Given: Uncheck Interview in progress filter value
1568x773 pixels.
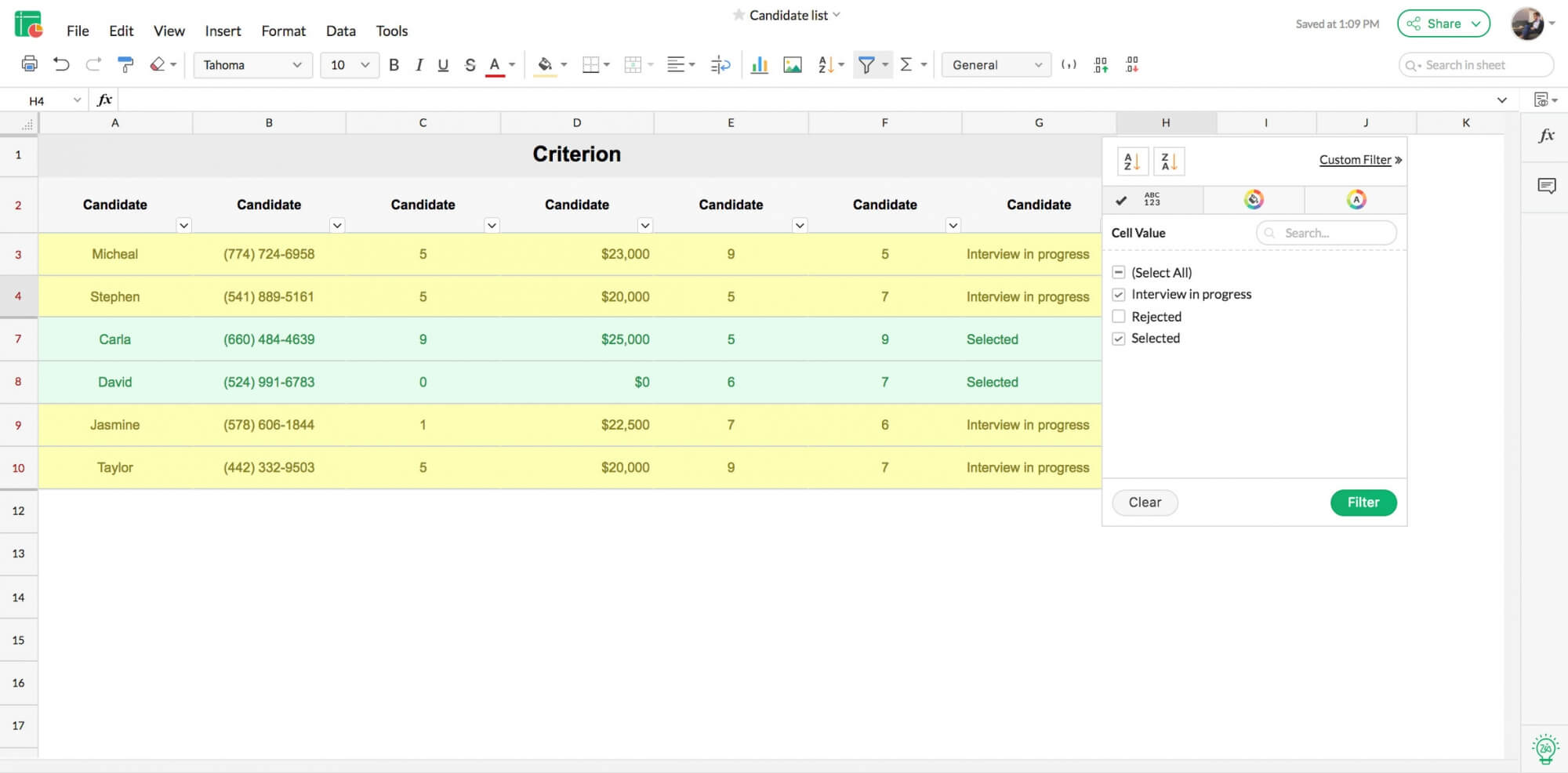Looking at the screenshot, I should (1119, 295).
